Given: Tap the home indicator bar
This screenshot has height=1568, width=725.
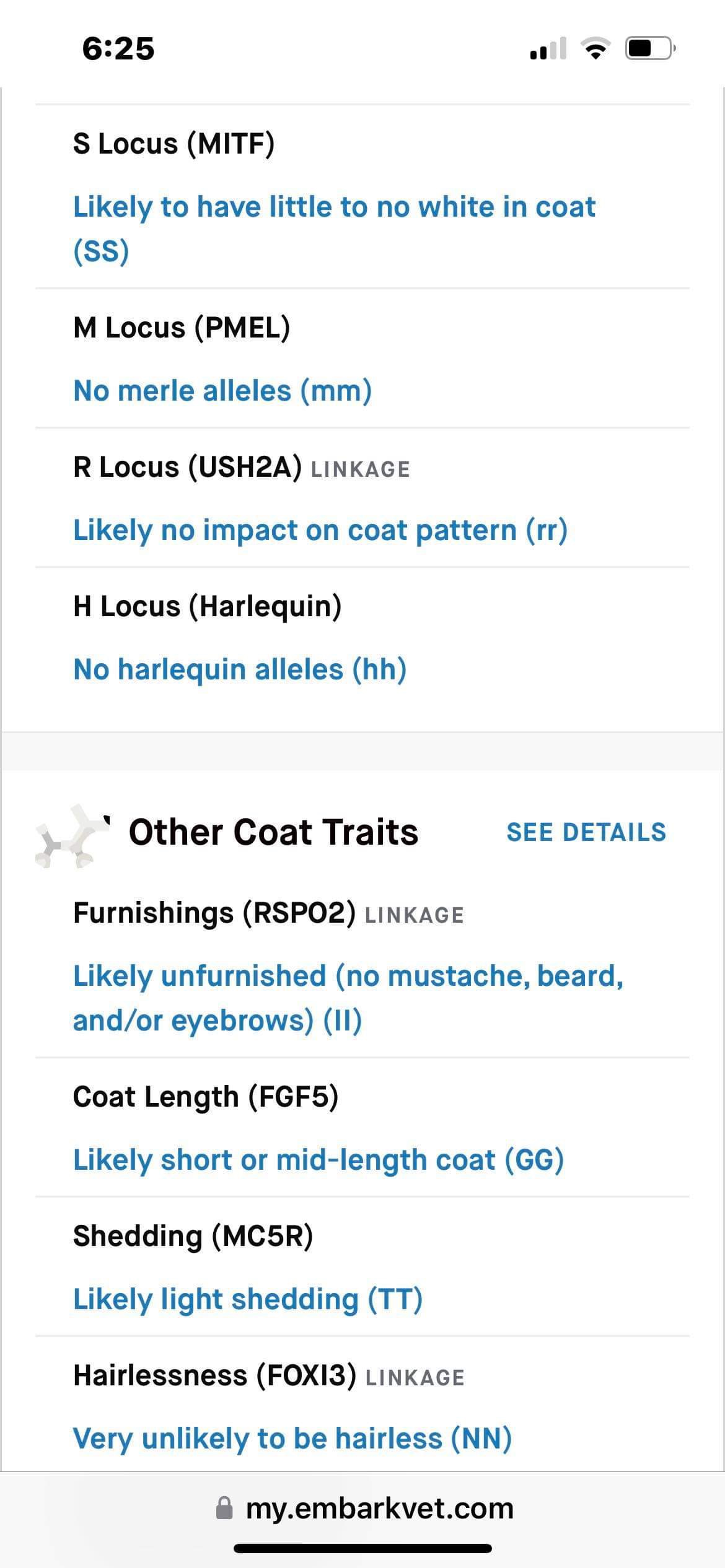Looking at the screenshot, I should pos(362,1548).
